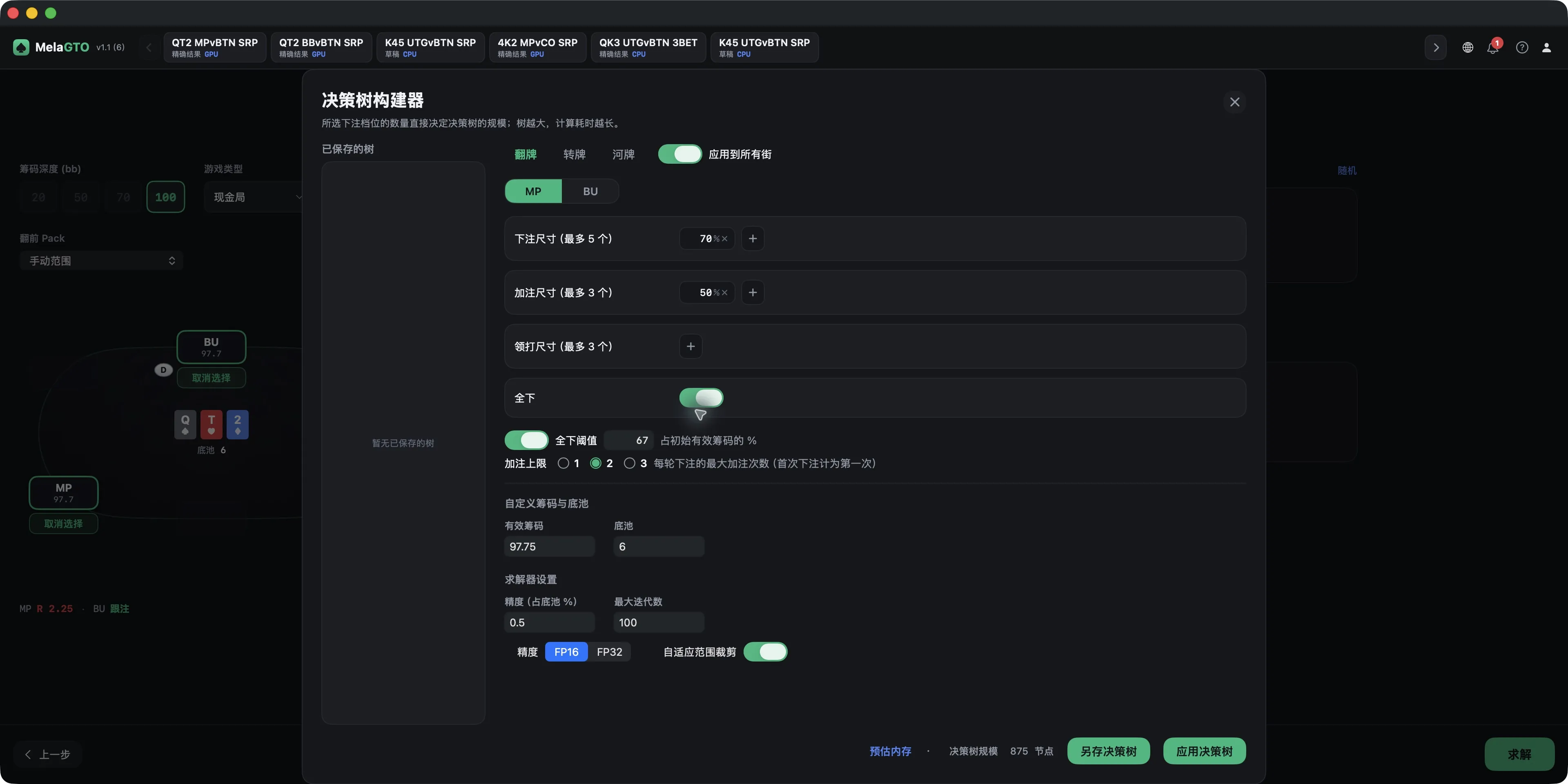Click 应用决策树 apply button
This screenshot has width=1568, height=784.
click(x=1204, y=751)
